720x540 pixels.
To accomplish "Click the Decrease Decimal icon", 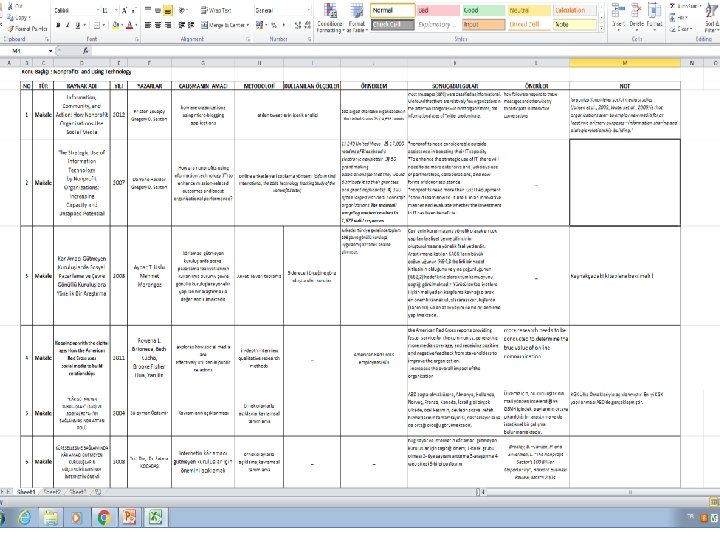I will (x=307, y=25).
